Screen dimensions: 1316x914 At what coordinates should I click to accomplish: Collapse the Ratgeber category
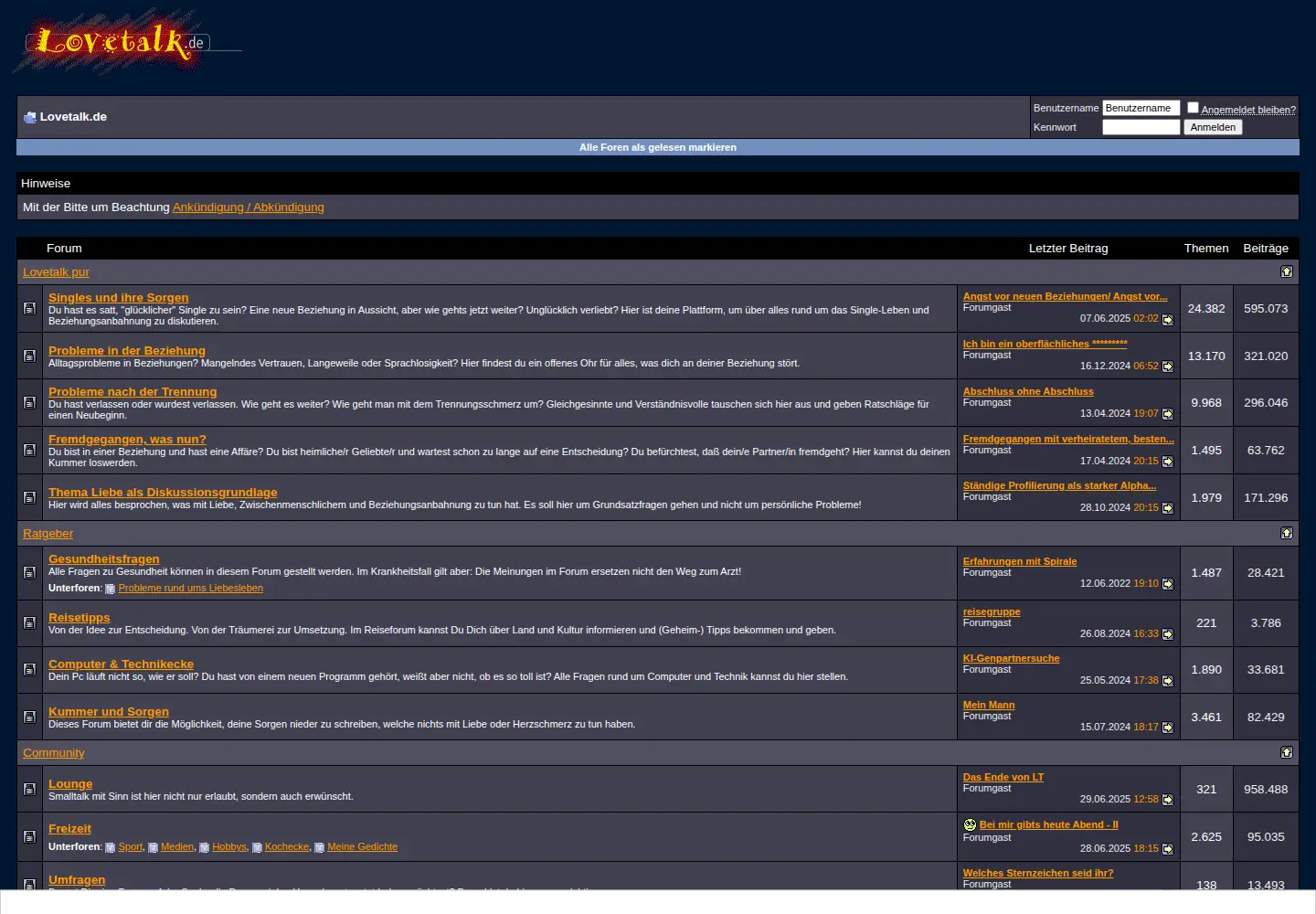[1287, 533]
